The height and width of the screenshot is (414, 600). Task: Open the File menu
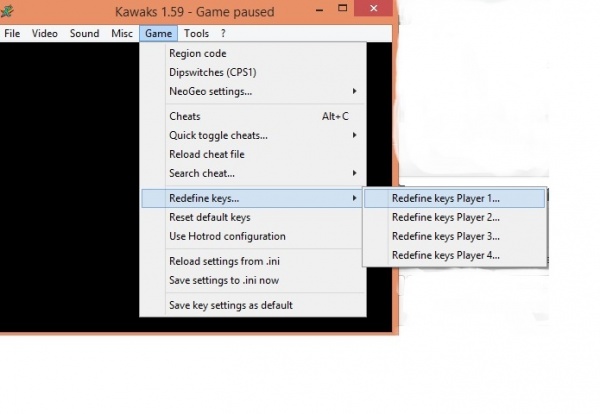pos(12,34)
